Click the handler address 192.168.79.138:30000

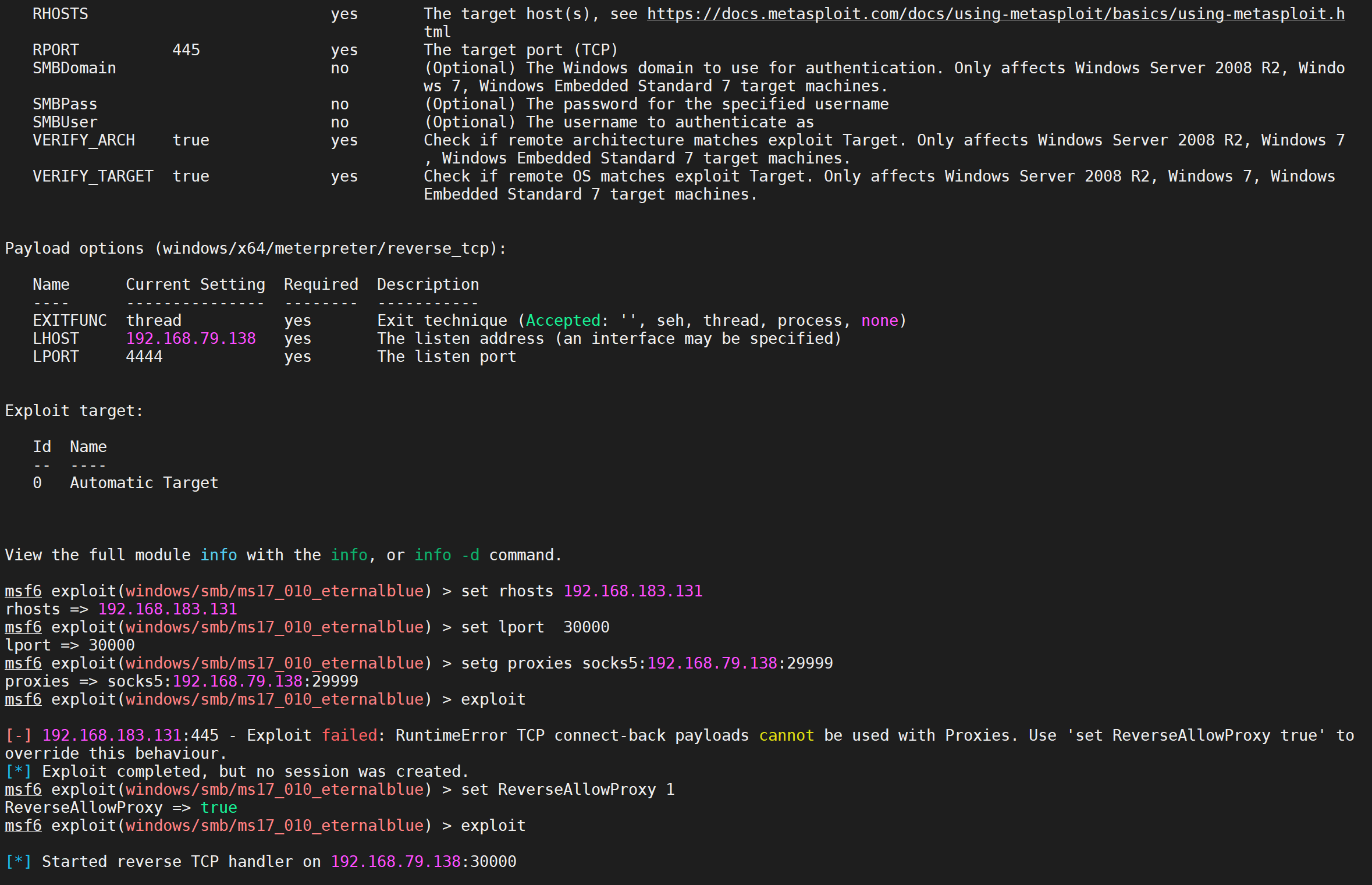point(423,862)
